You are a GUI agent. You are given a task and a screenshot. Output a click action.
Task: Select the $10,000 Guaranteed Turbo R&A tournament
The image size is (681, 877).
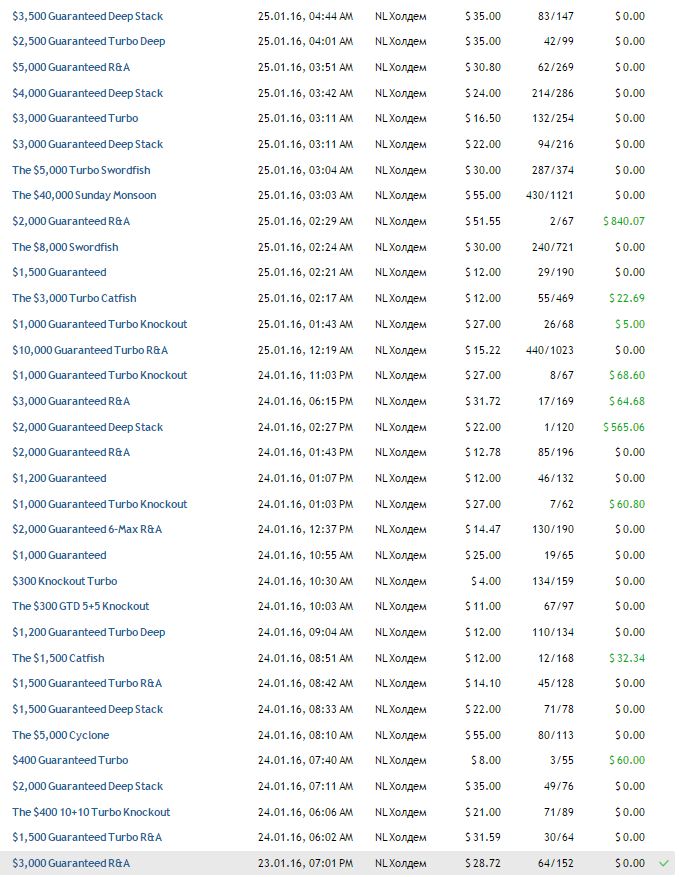[x=90, y=350]
